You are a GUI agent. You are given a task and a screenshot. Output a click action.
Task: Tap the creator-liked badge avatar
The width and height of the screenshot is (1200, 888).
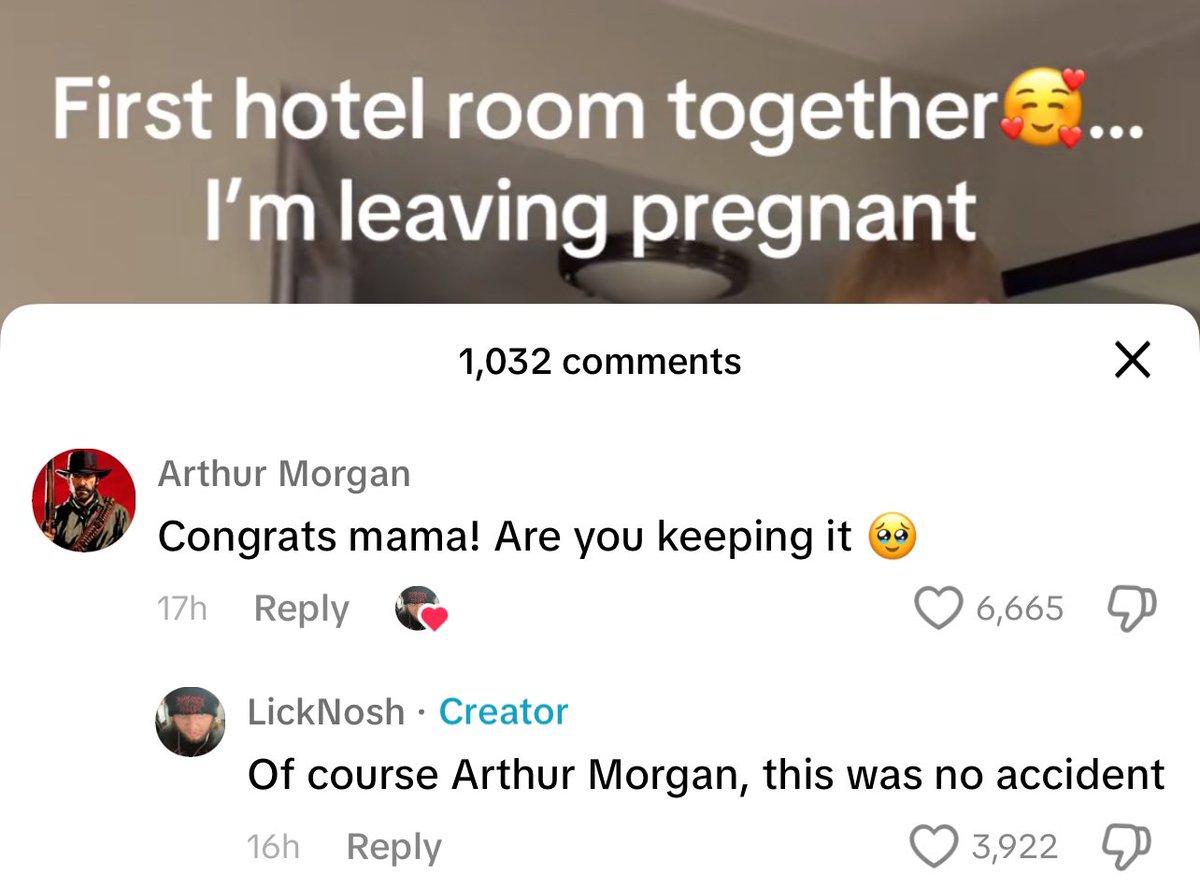[x=419, y=609]
